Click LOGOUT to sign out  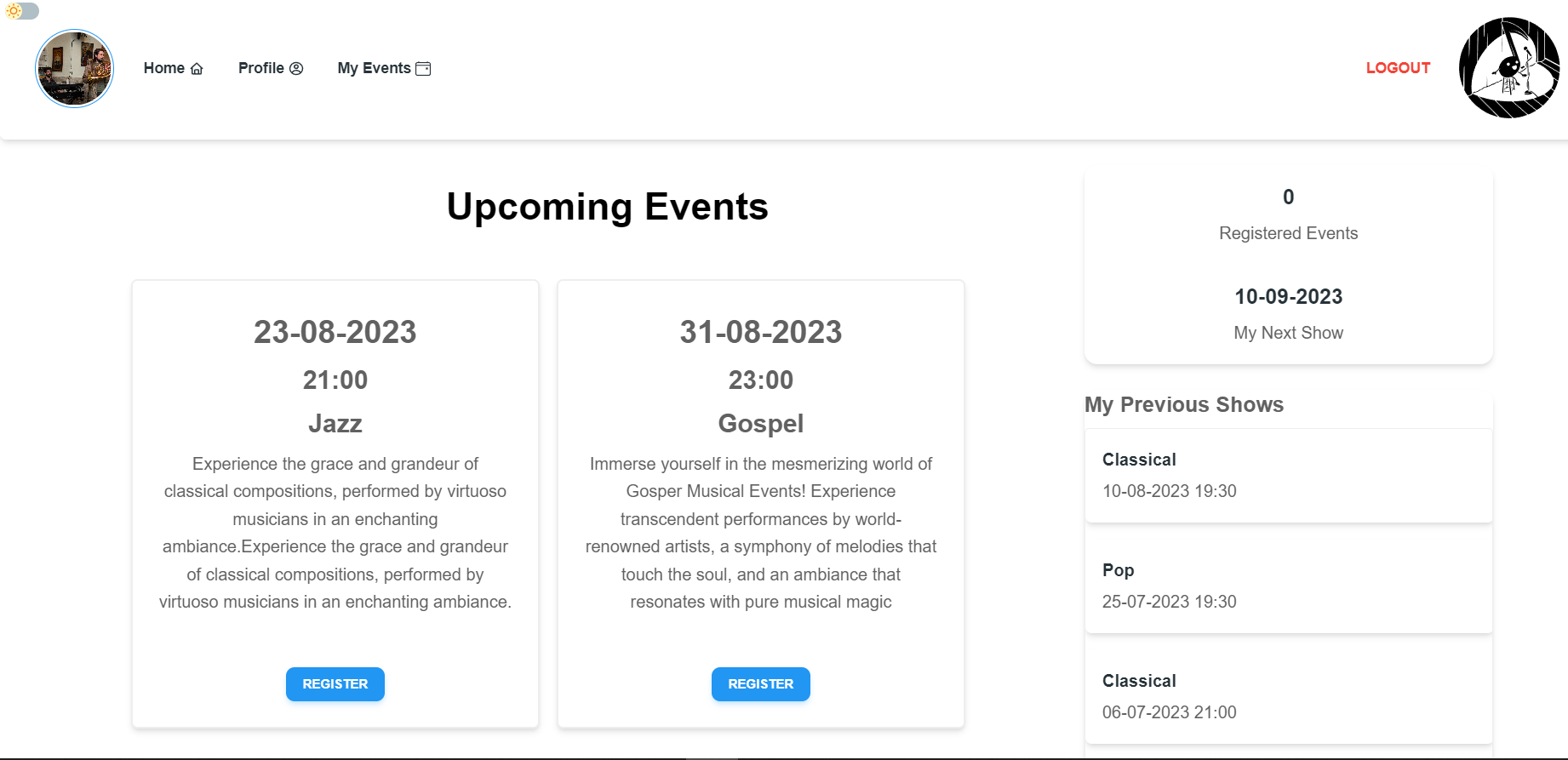coord(1397,68)
